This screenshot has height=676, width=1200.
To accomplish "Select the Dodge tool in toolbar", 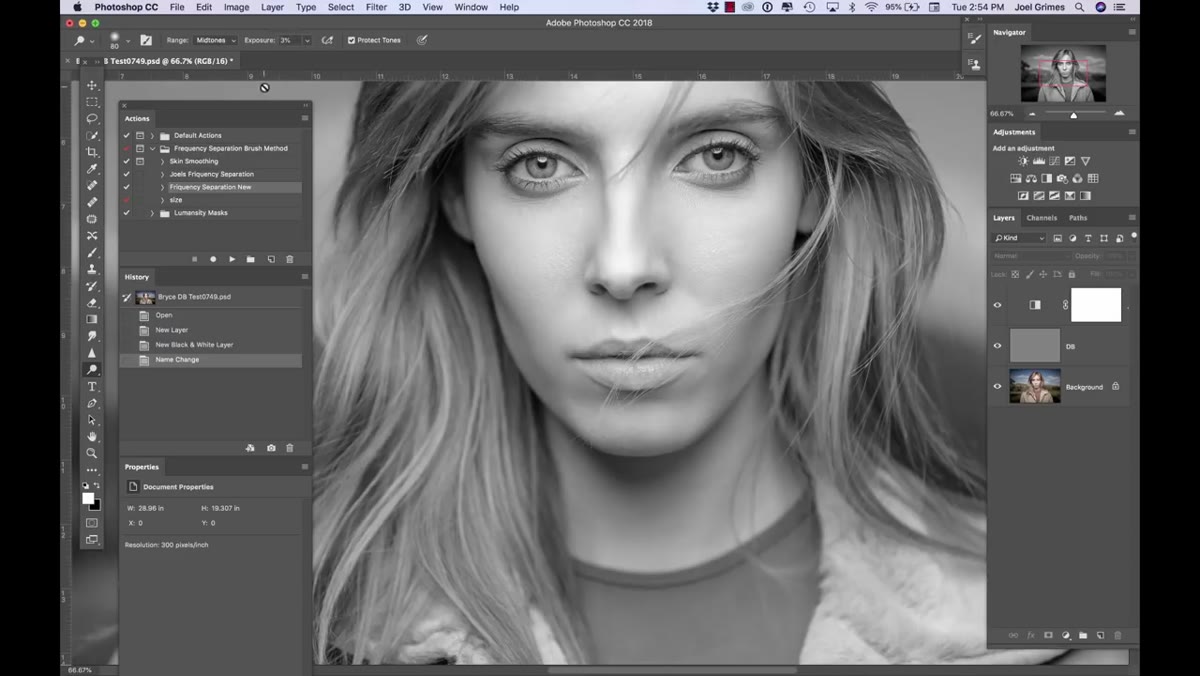I will 92,370.
